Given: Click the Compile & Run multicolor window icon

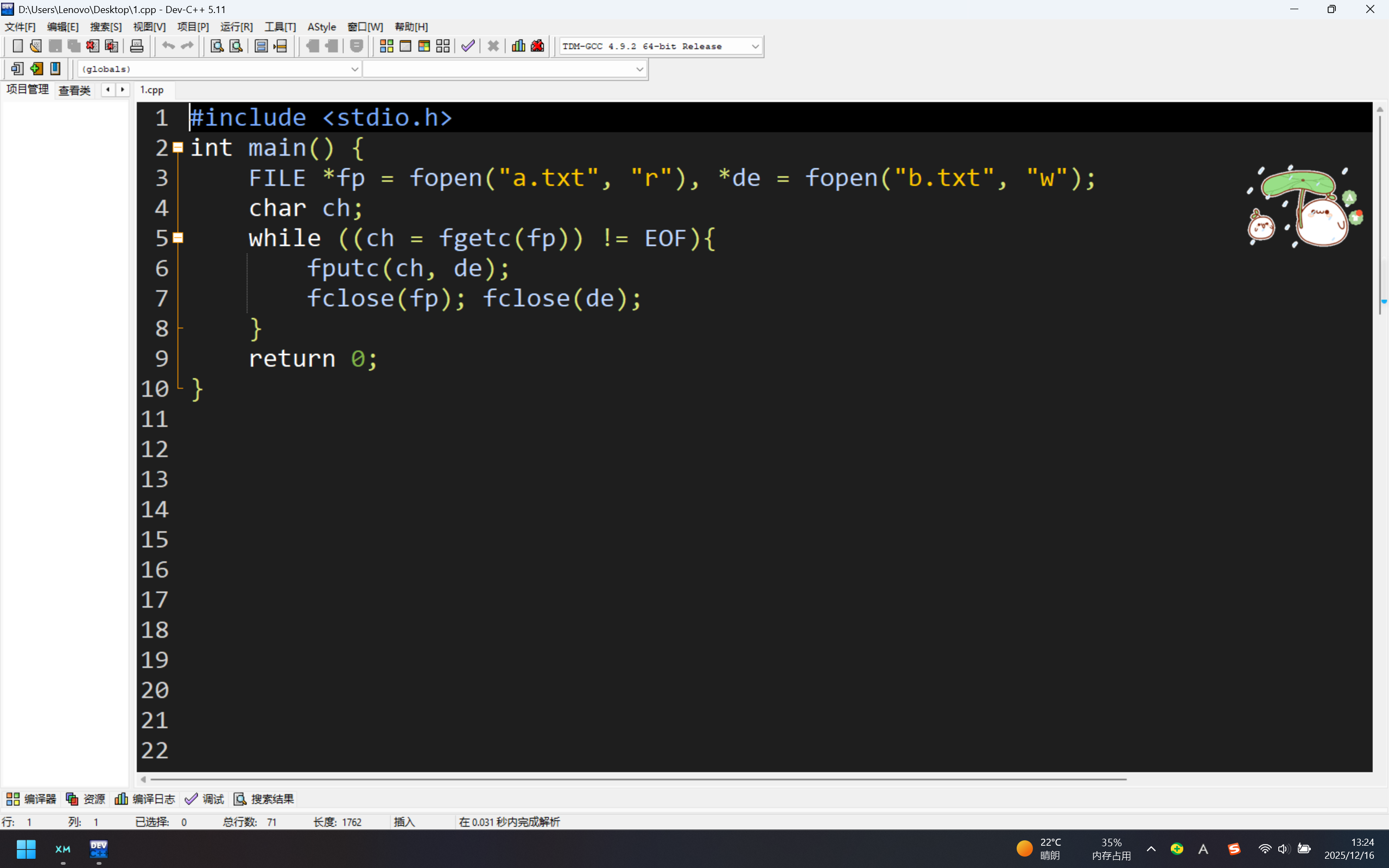Looking at the screenshot, I should pyautogui.click(x=424, y=46).
